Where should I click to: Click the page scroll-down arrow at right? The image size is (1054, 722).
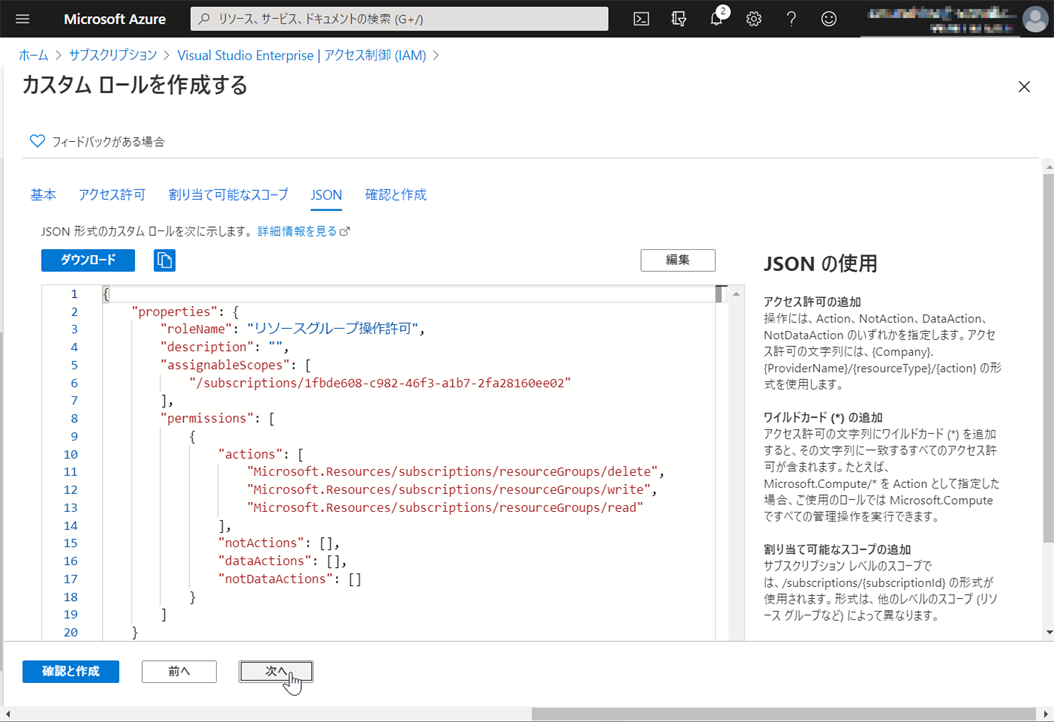pos(1049,633)
